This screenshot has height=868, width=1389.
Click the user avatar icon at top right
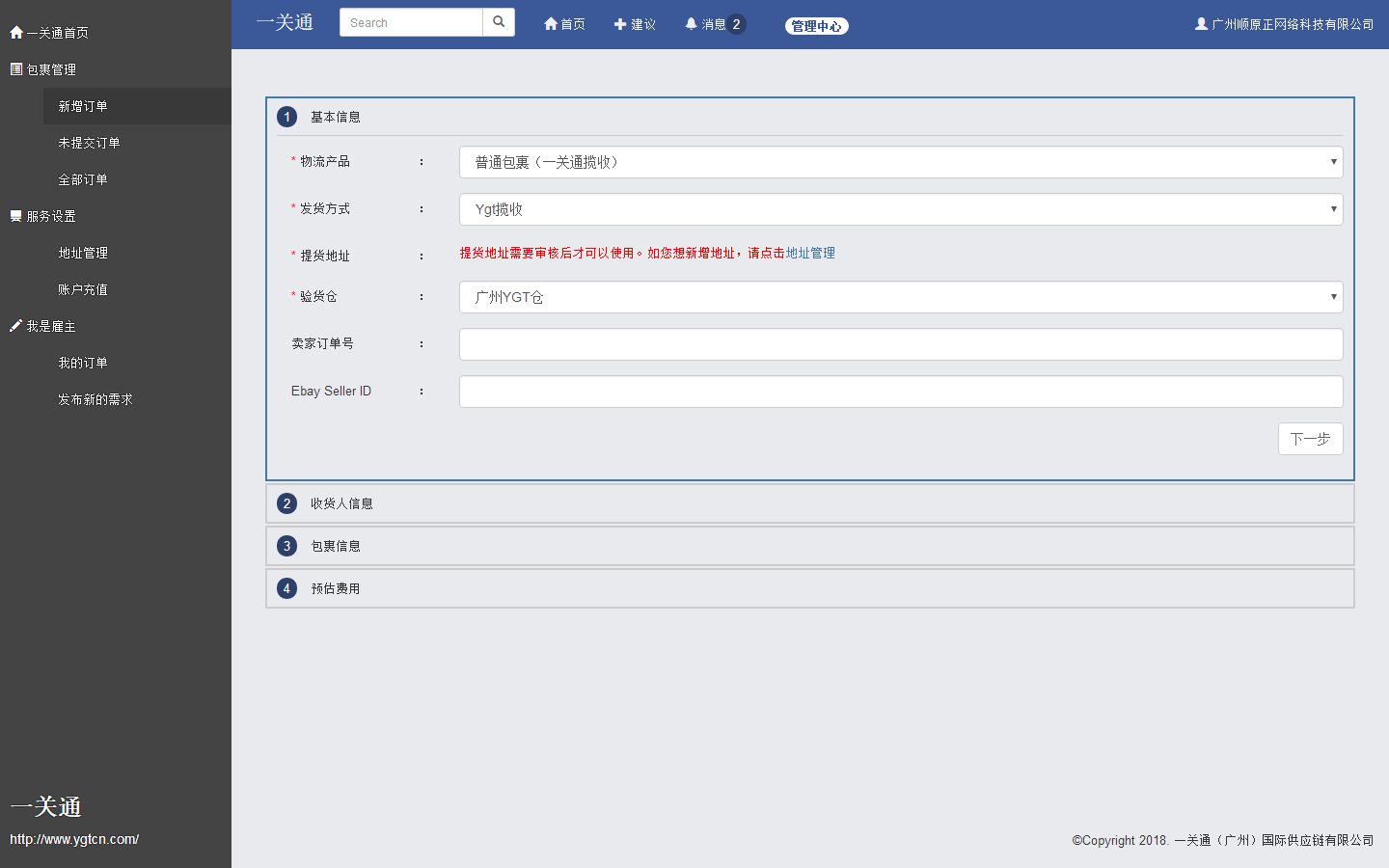1201,24
